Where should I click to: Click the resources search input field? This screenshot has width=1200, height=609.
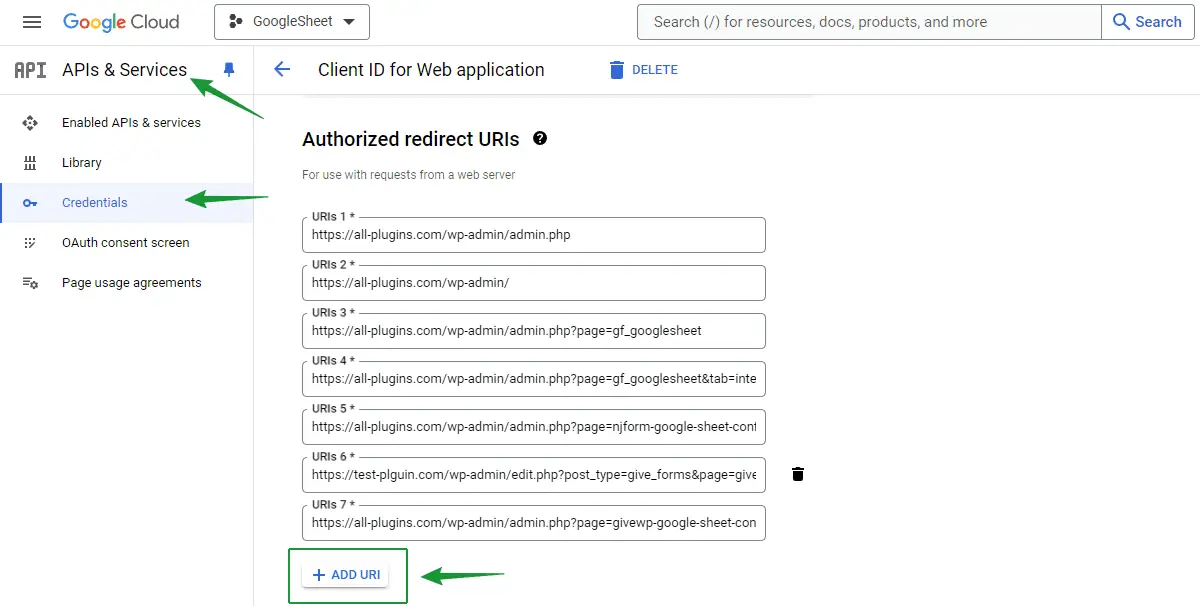(868, 22)
